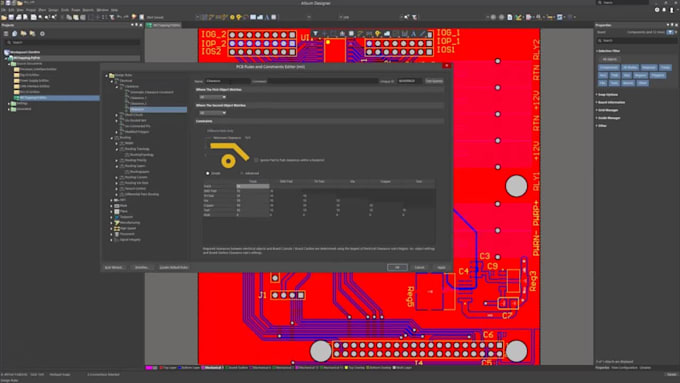Click the refresh-style icon in right toolbar
680x383 pixels.
560,17
